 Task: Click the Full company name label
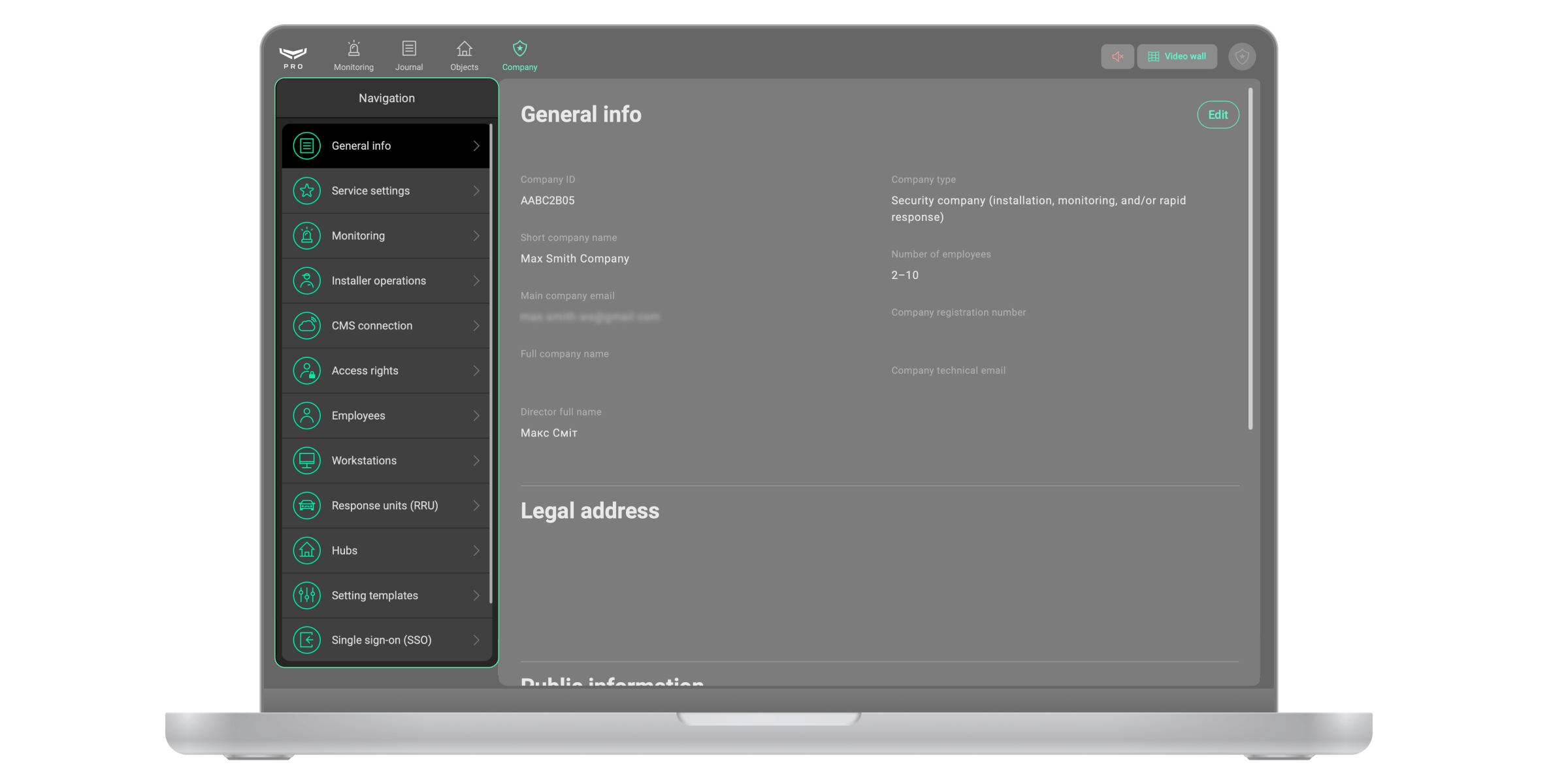pos(564,354)
